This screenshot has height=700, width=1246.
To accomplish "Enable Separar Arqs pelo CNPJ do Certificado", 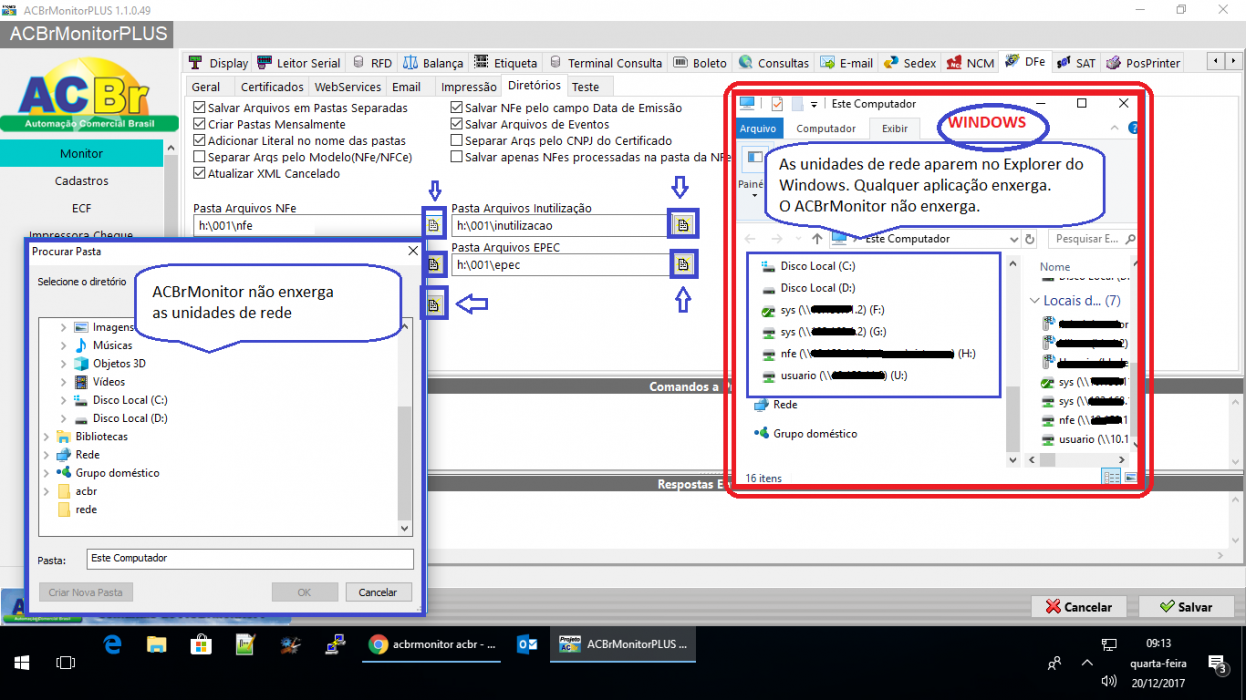I will [x=457, y=141].
